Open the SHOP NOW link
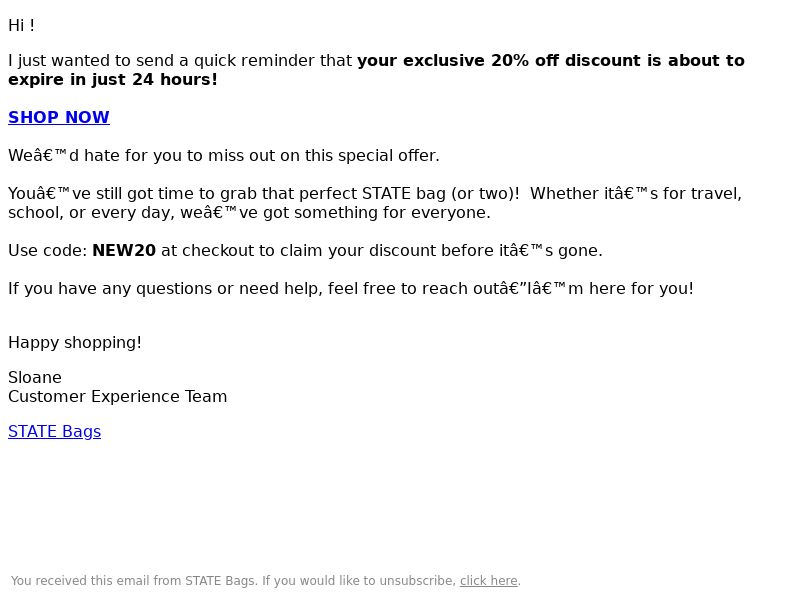Image resolution: width=800 pixels, height=600 pixels. (x=59, y=117)
